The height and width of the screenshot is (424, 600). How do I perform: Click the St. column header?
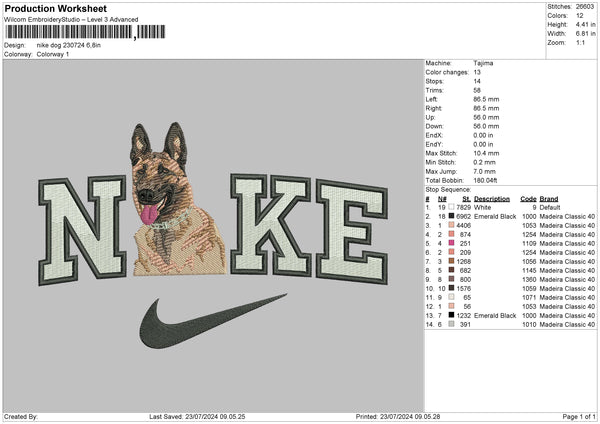[x=466, y=198]
